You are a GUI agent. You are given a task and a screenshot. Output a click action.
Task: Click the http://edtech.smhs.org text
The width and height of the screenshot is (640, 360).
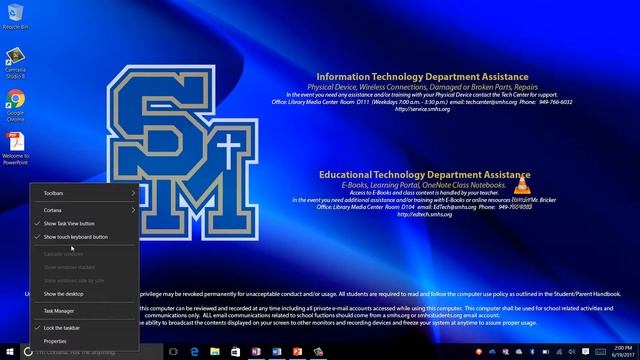424,214
